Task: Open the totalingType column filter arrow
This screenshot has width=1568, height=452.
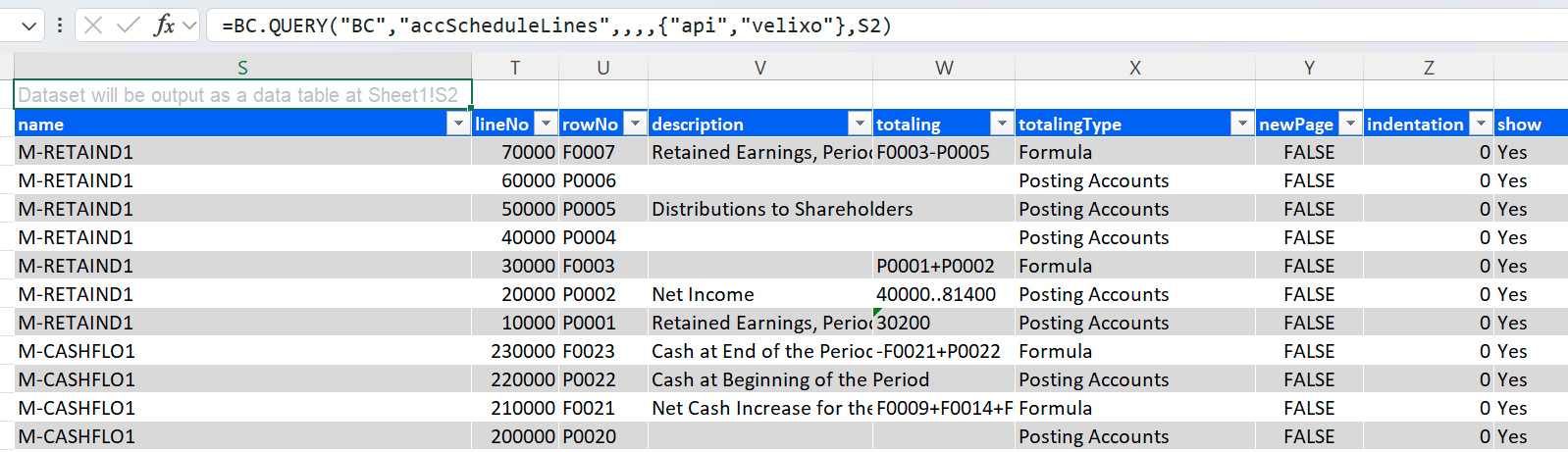Action: click(1242, 124)
